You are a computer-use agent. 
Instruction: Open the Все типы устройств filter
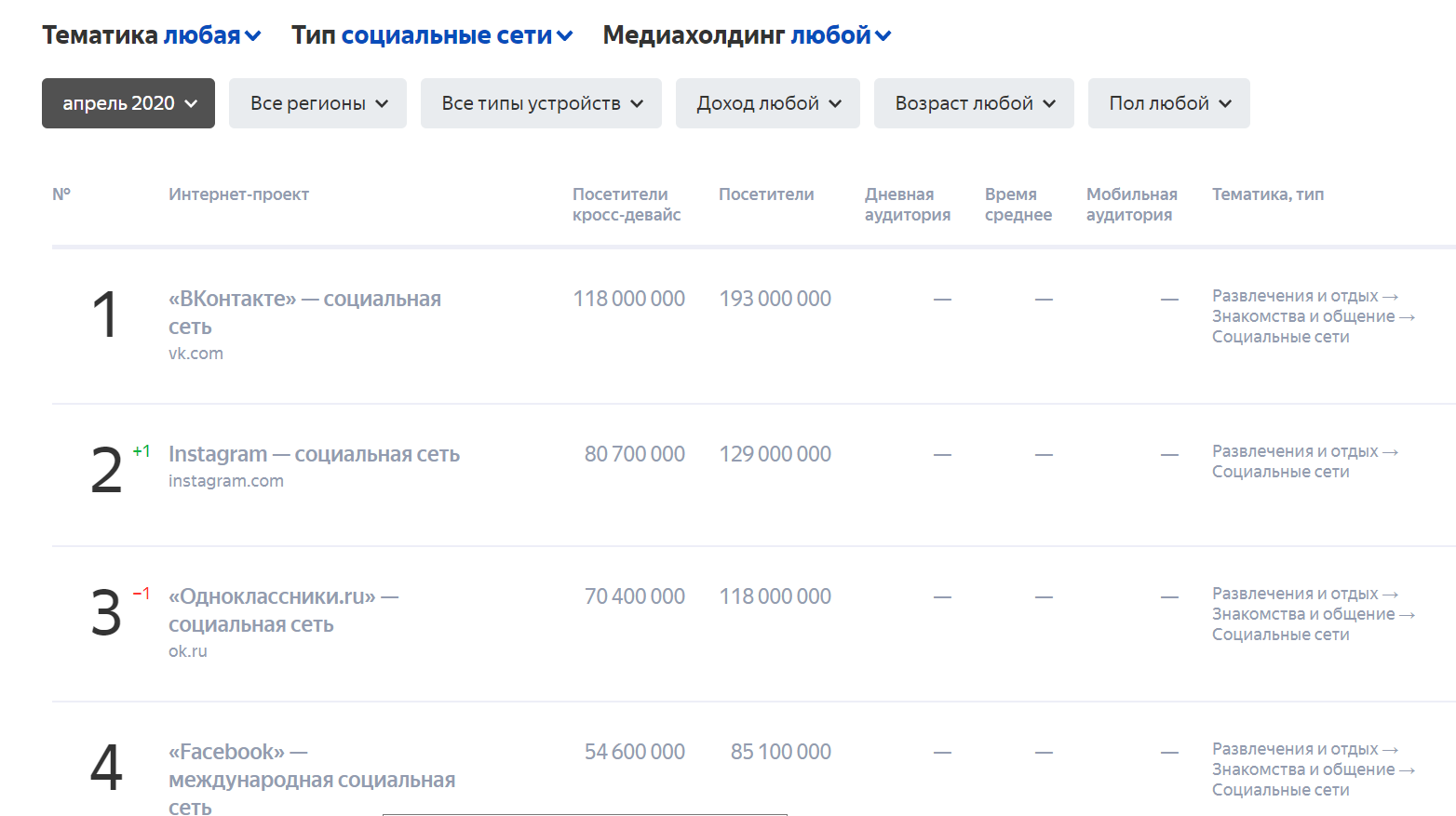(x=540, y=102)
